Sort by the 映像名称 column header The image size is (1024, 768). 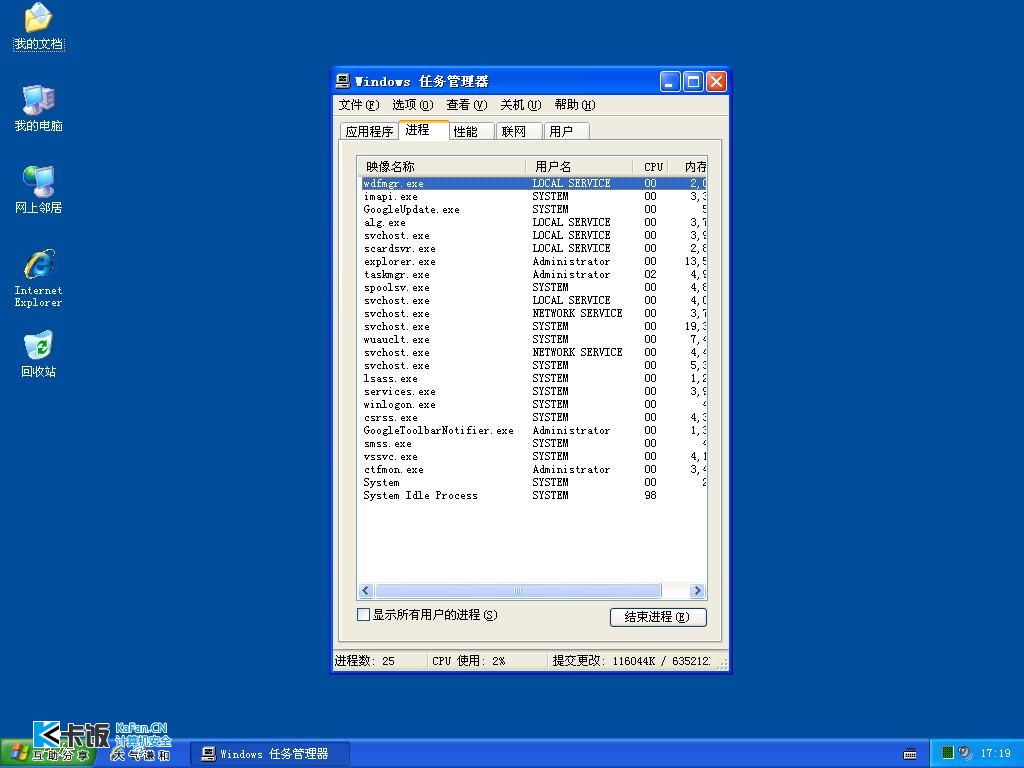[x=442, y=167]
